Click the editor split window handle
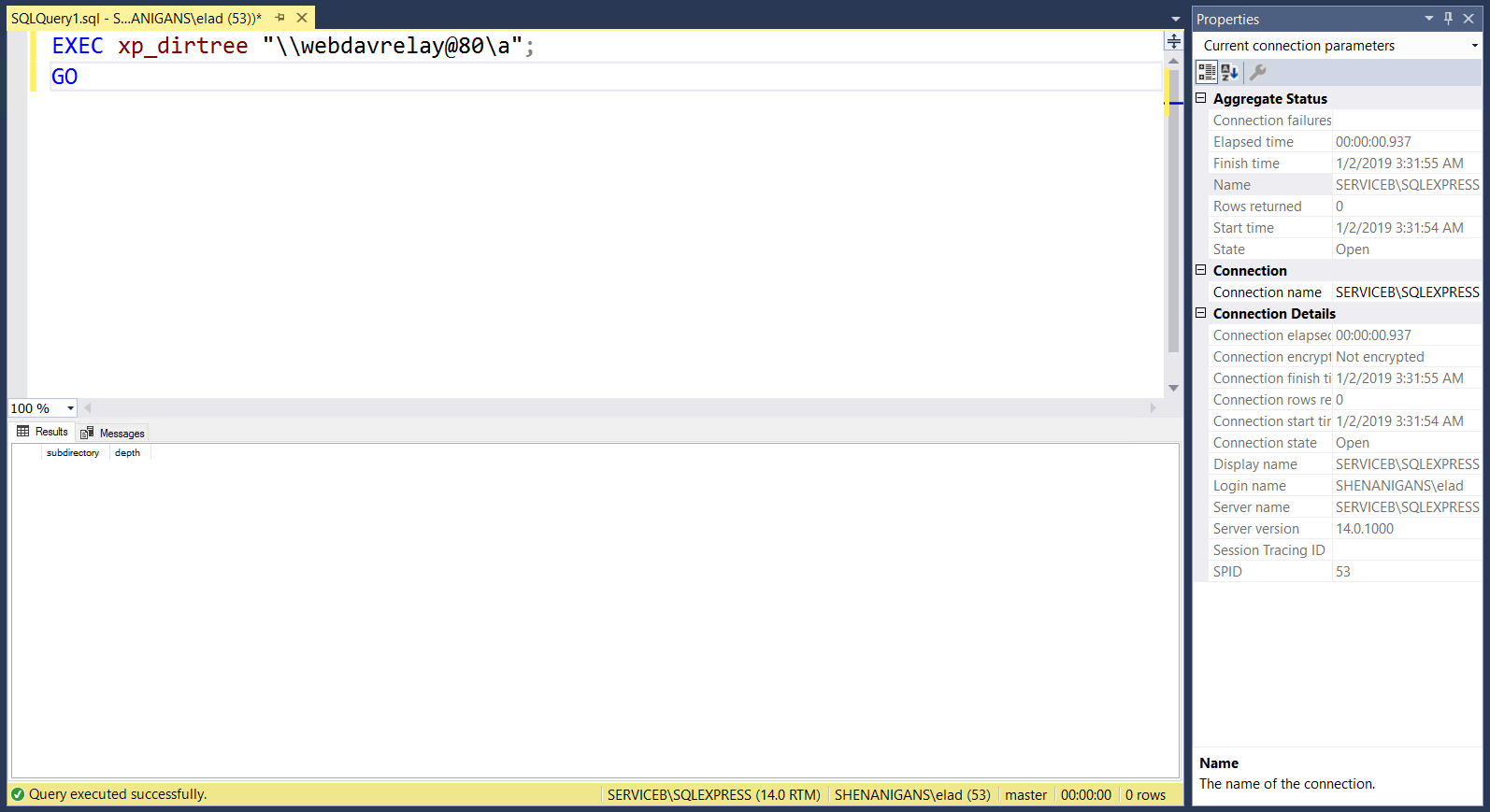Image resolution: width=1490 pixels, height=812 pixels. (1173, 41)
